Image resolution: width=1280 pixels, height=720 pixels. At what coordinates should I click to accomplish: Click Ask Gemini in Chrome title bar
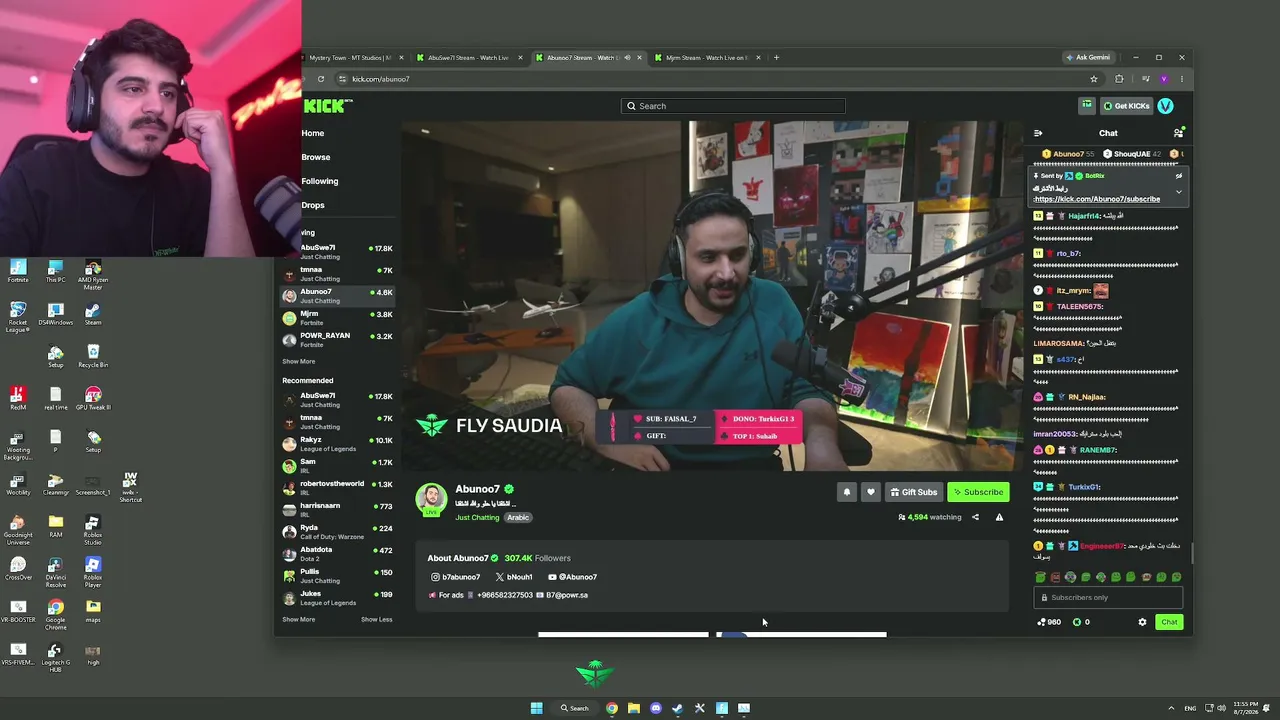tap(1088, 57)
